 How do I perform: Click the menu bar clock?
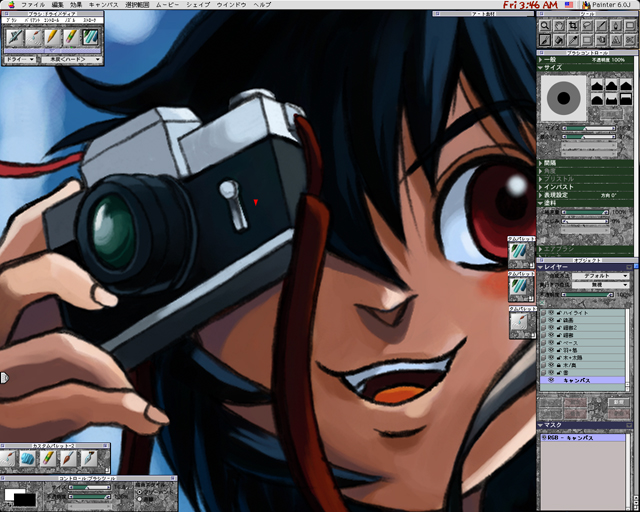(x=530, y=5)
